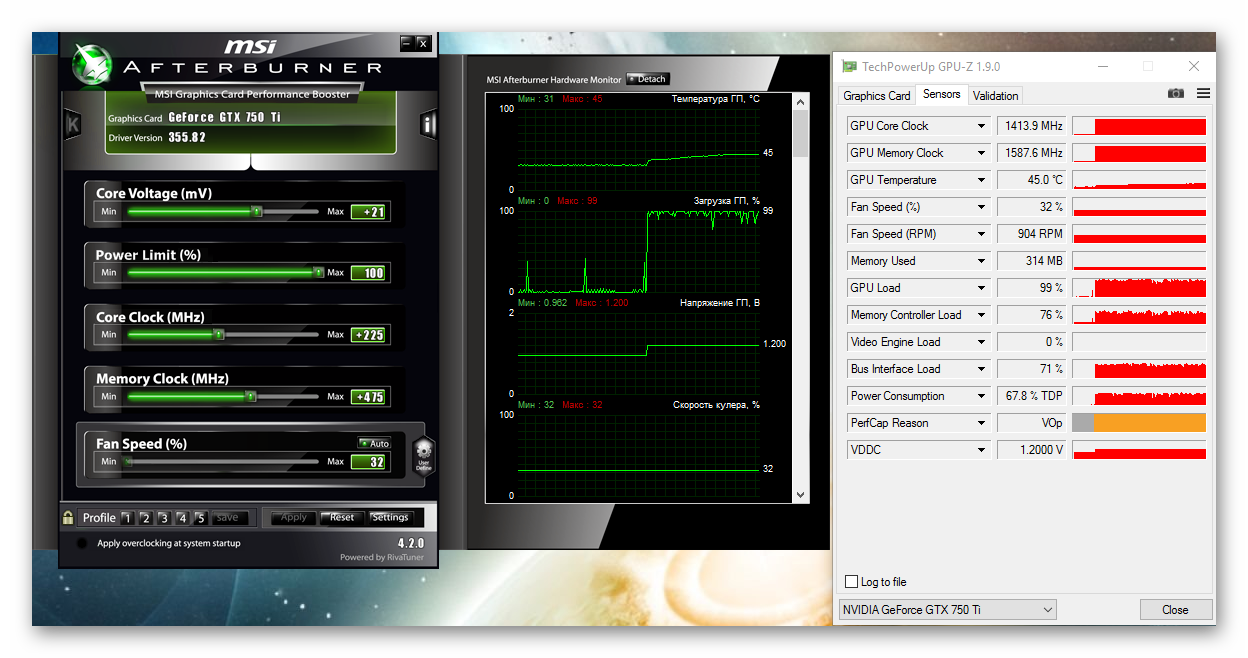The image size is (1248, 658).
Task: Click the VDDC value 1.2000 V
Action: click(x=1032, y=450)
